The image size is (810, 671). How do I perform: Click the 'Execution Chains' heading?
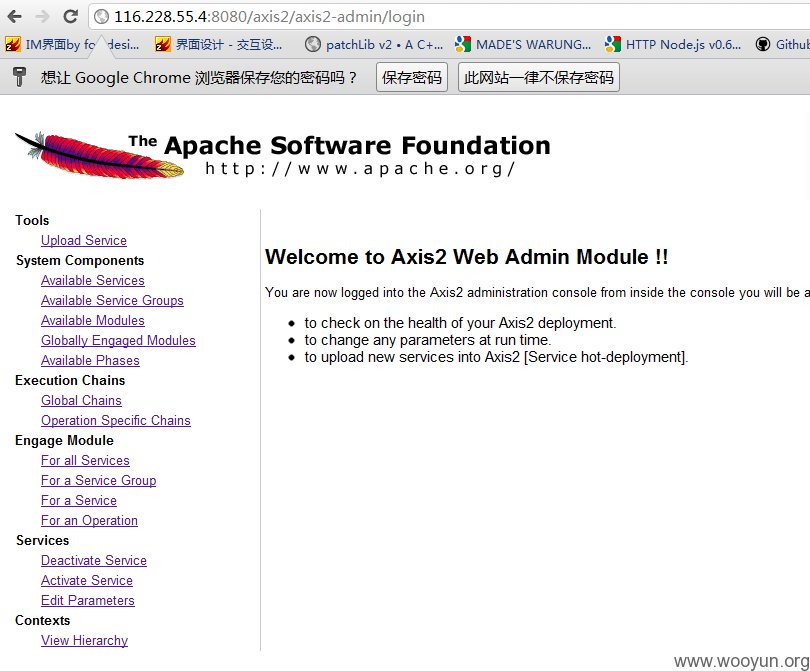click(70, 380)
